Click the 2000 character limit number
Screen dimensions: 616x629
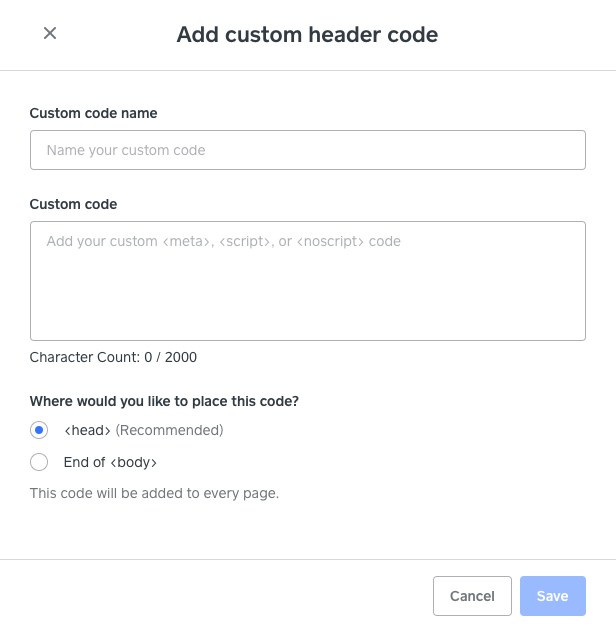coord(181,357)
